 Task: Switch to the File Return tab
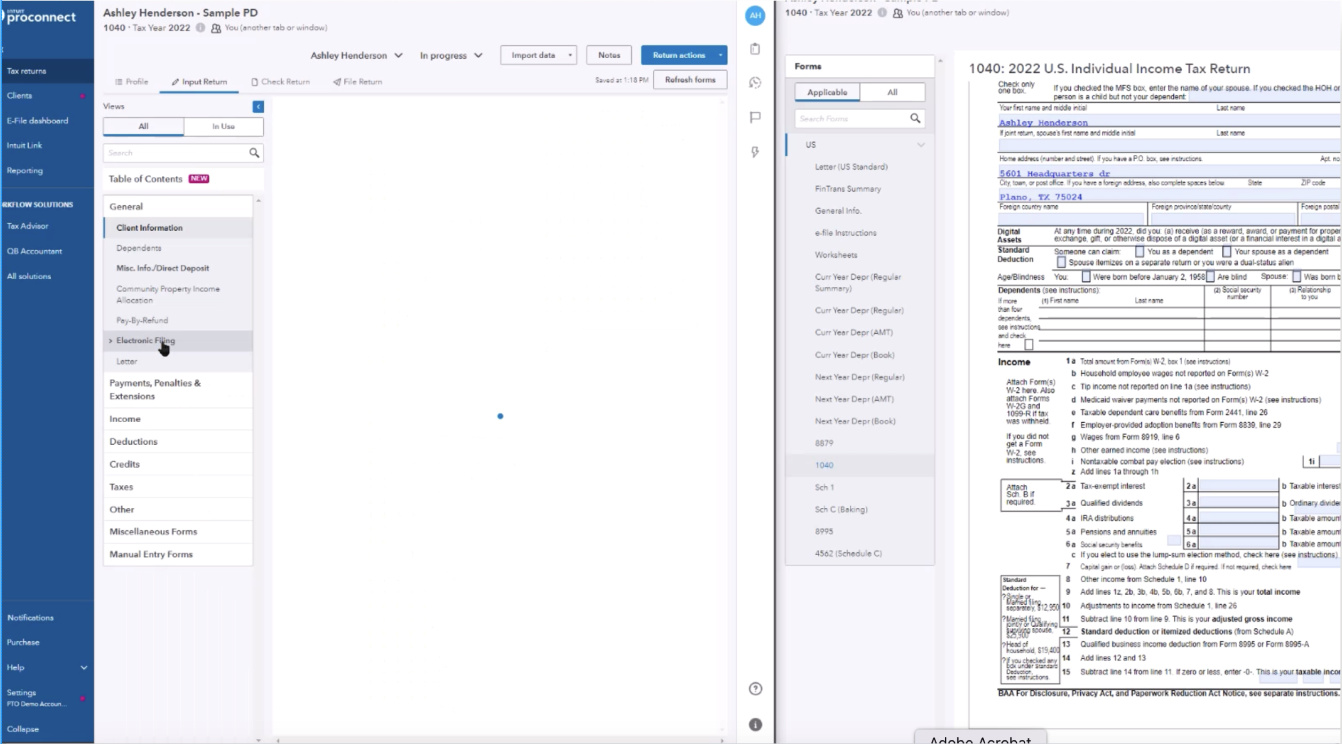coord(357,82)
